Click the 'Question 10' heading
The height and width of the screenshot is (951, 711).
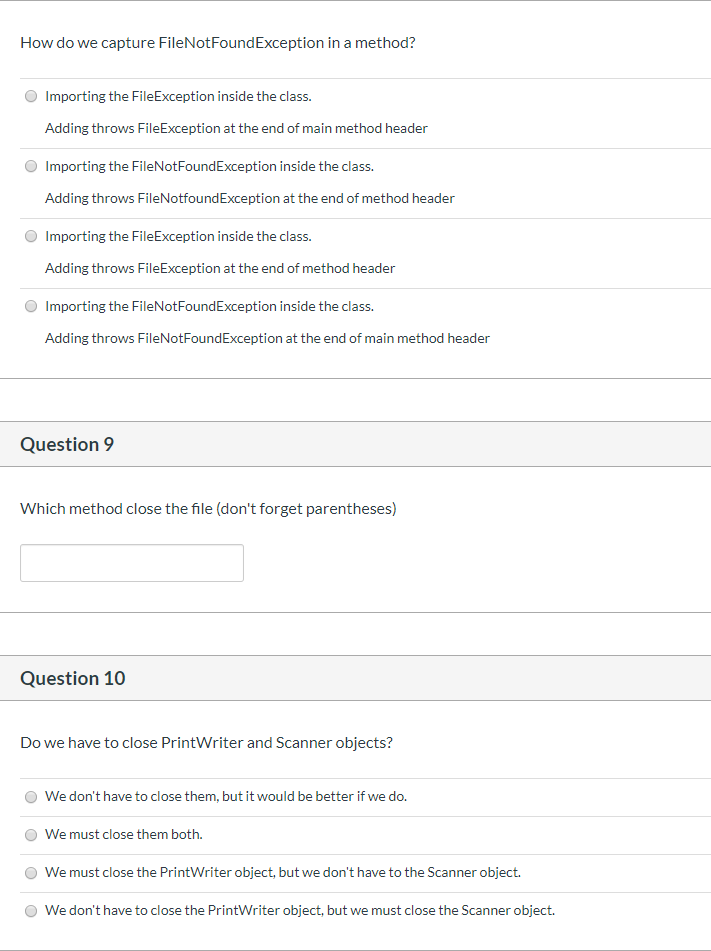(x=73, y=678)
